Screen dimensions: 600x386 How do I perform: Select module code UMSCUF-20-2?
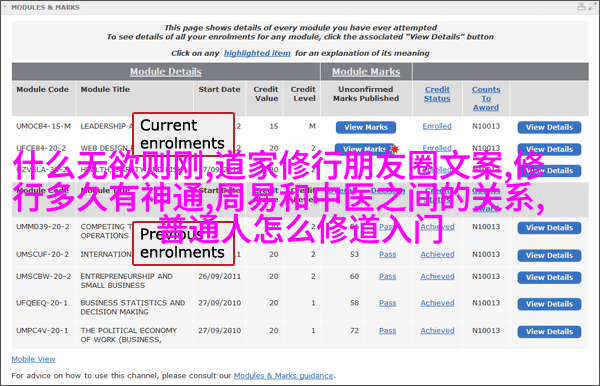coord(42,254)
